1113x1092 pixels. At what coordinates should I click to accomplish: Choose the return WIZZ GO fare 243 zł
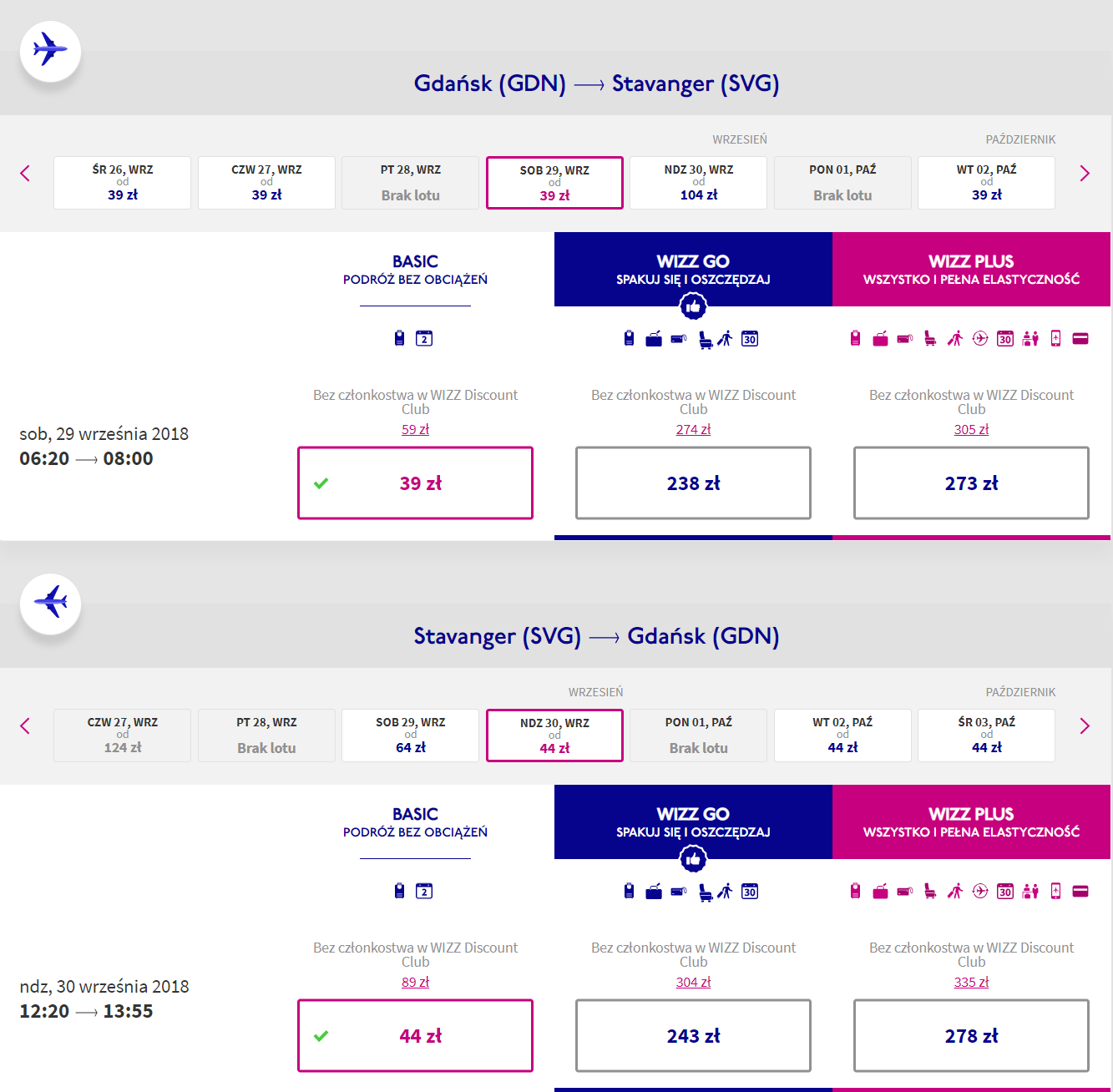coord(693,1035)
